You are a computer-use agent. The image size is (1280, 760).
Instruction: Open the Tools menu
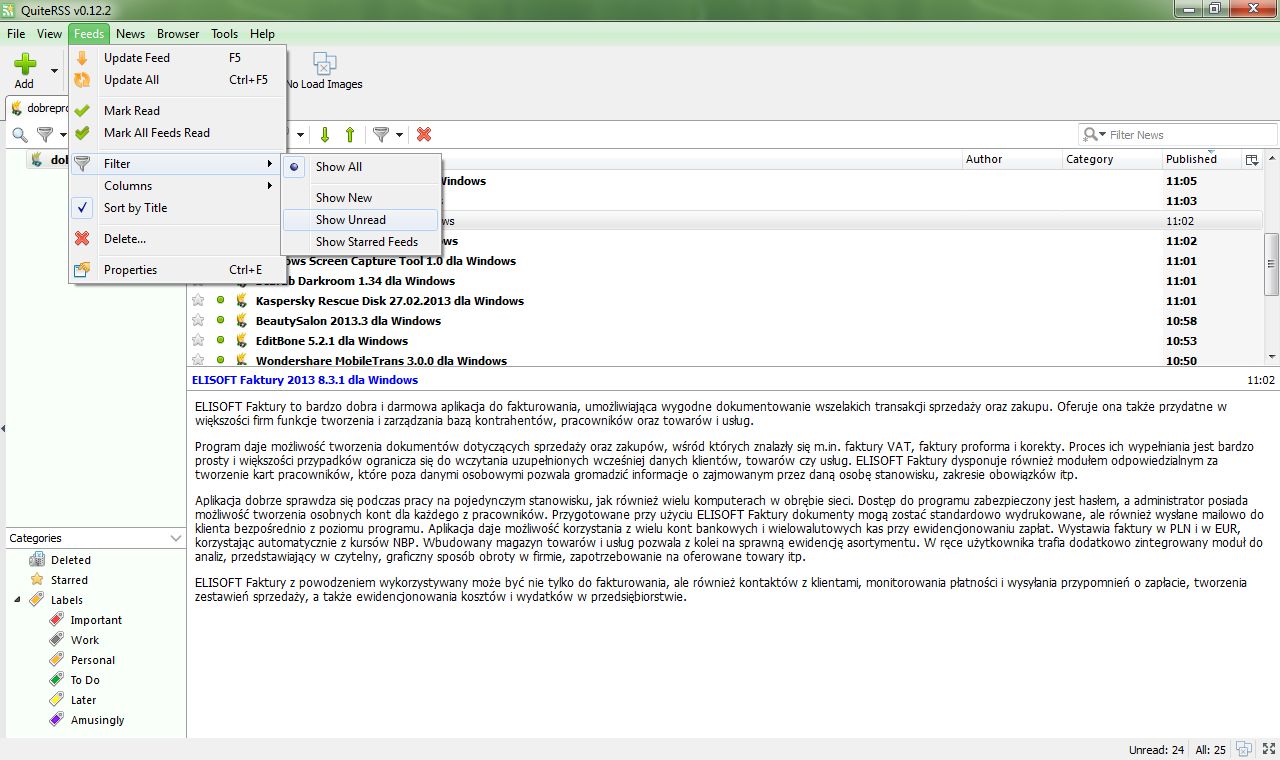[x=224, y=34]
